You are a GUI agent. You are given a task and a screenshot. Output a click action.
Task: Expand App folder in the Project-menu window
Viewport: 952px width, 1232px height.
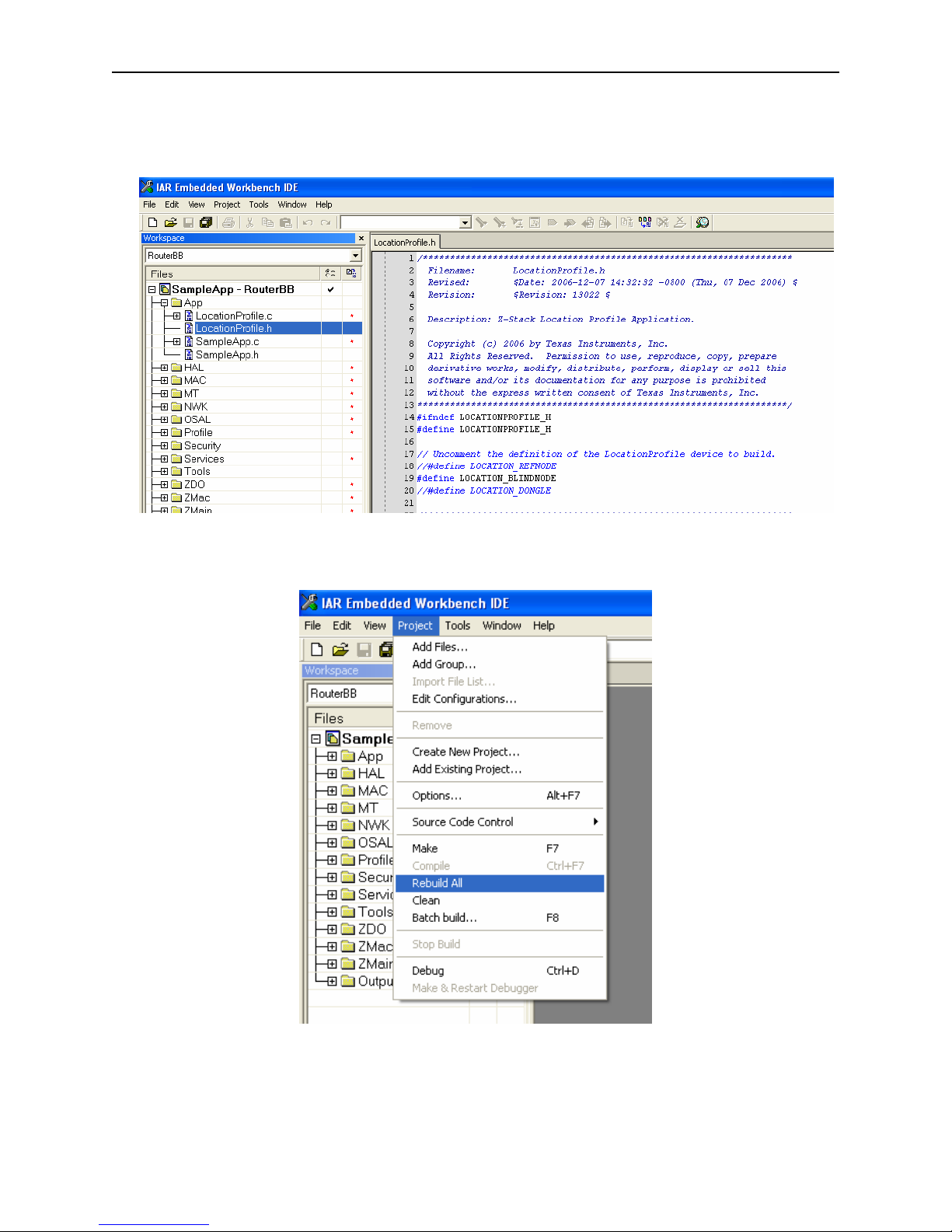pyautogui.click(x=332, y=756)
